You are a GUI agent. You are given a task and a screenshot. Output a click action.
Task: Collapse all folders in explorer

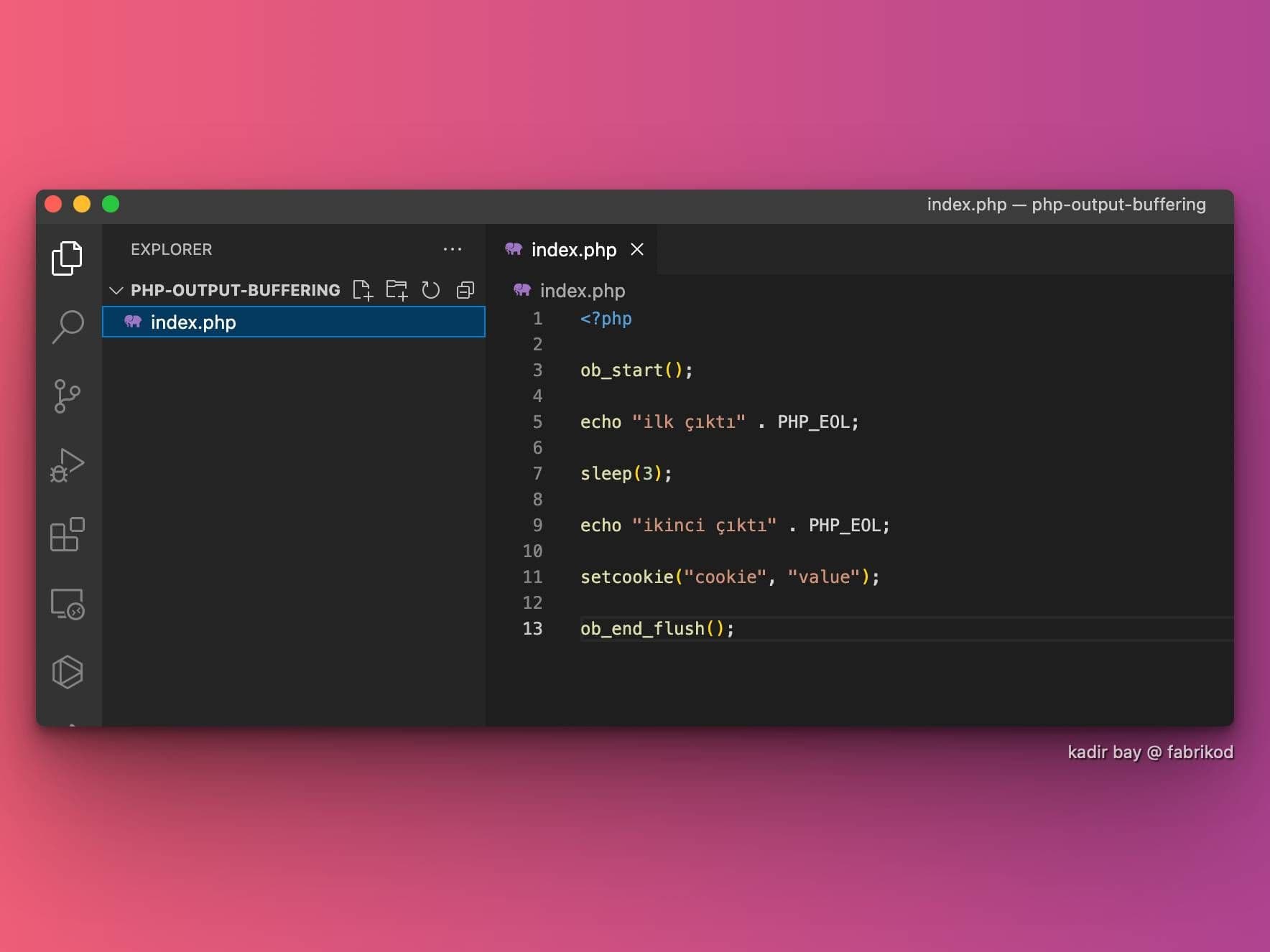tap(465, 290)
